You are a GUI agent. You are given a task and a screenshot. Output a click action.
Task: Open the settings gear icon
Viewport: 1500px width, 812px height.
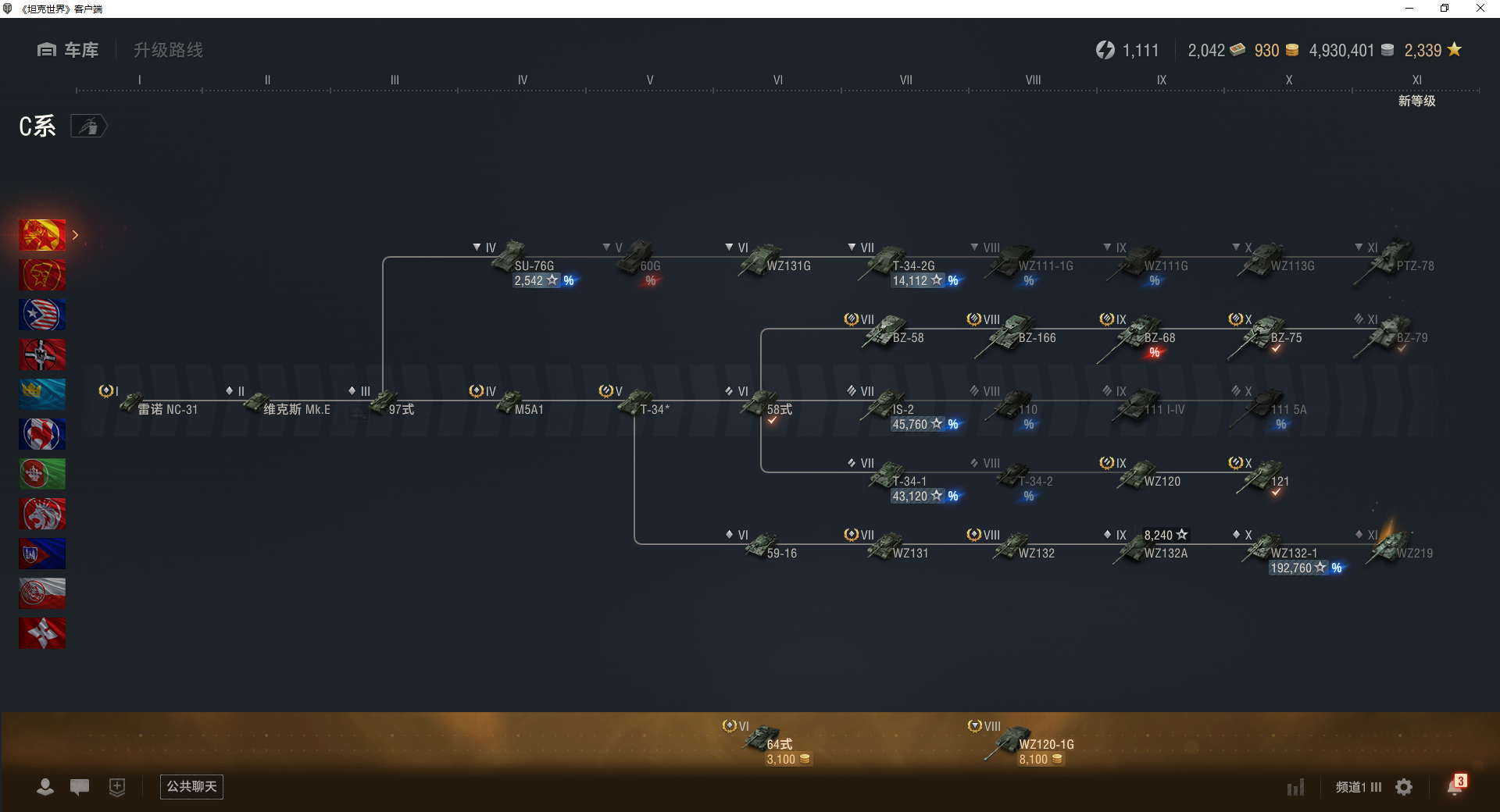coord(1404,787)
